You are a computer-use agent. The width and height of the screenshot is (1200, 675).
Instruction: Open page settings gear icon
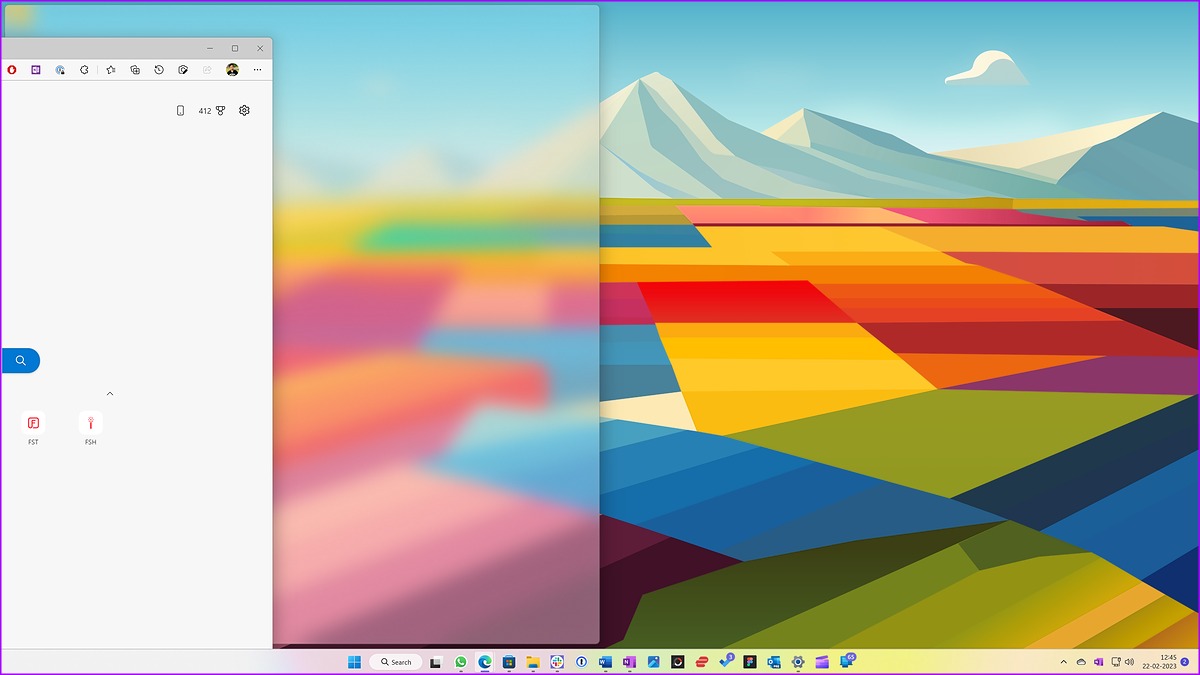[x=244, y=110]
